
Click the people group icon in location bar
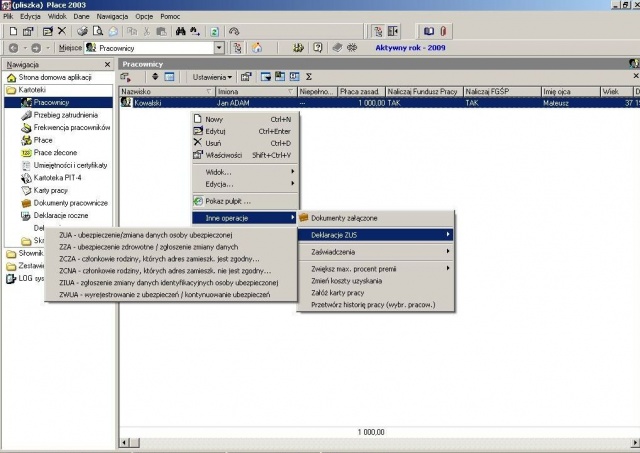(x=298, y=48)
